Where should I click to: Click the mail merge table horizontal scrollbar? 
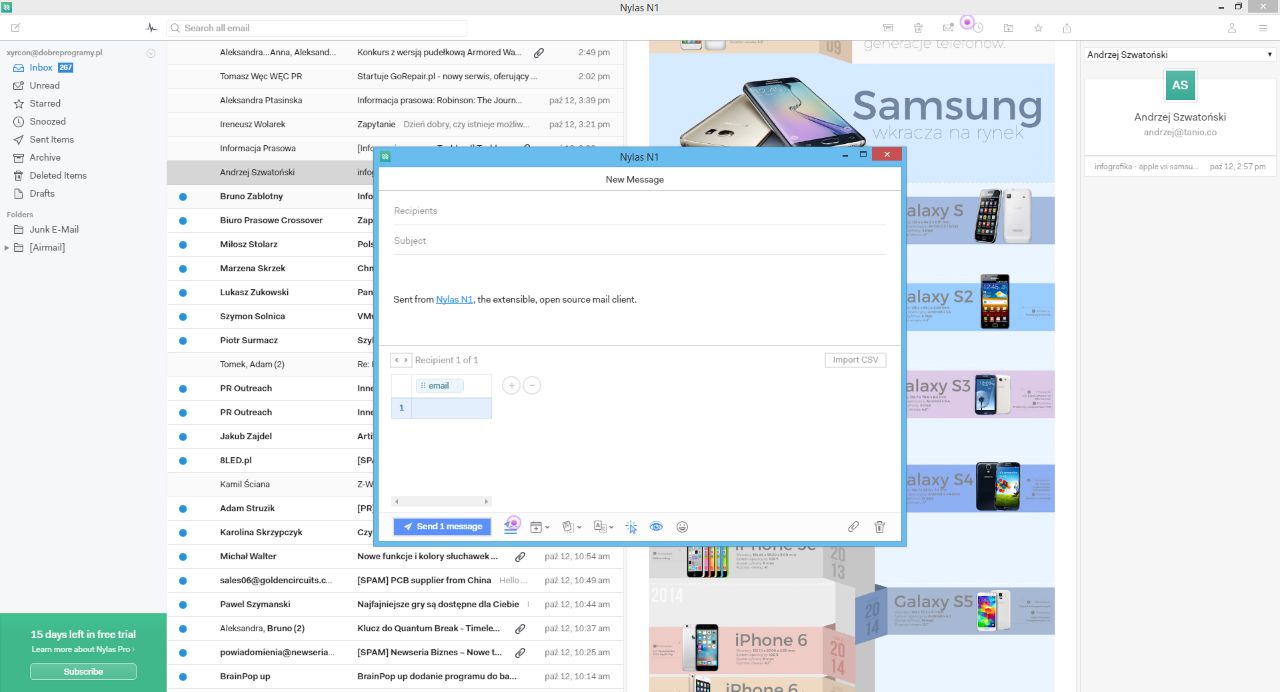tap(440, 501)
